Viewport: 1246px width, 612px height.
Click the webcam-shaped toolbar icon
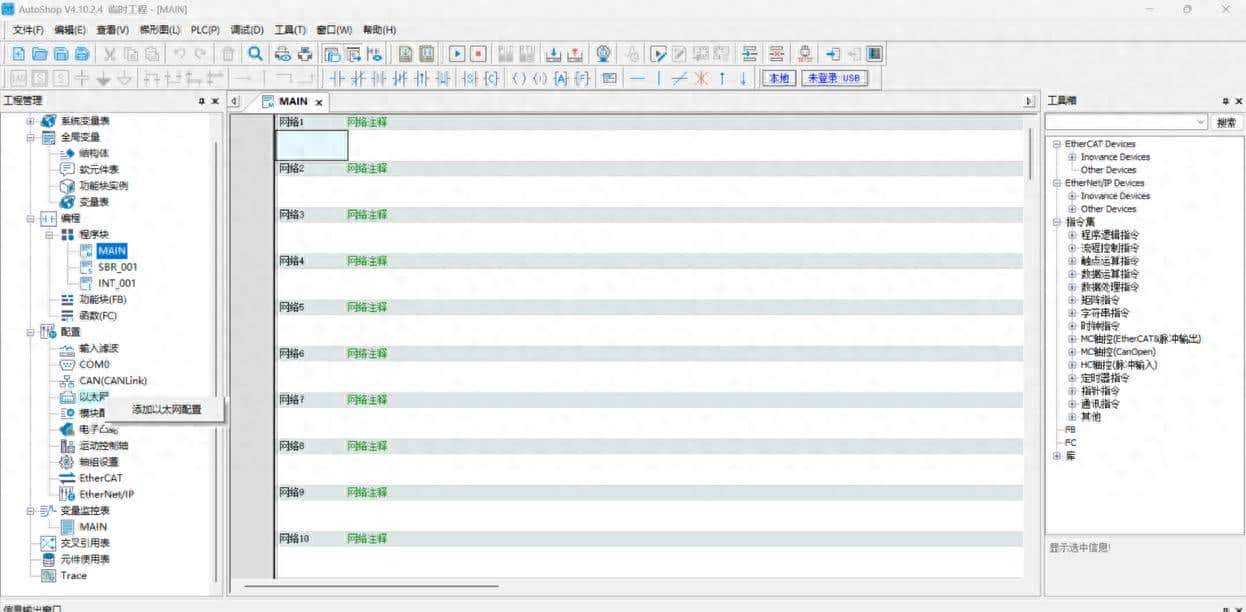pos(603,54)
